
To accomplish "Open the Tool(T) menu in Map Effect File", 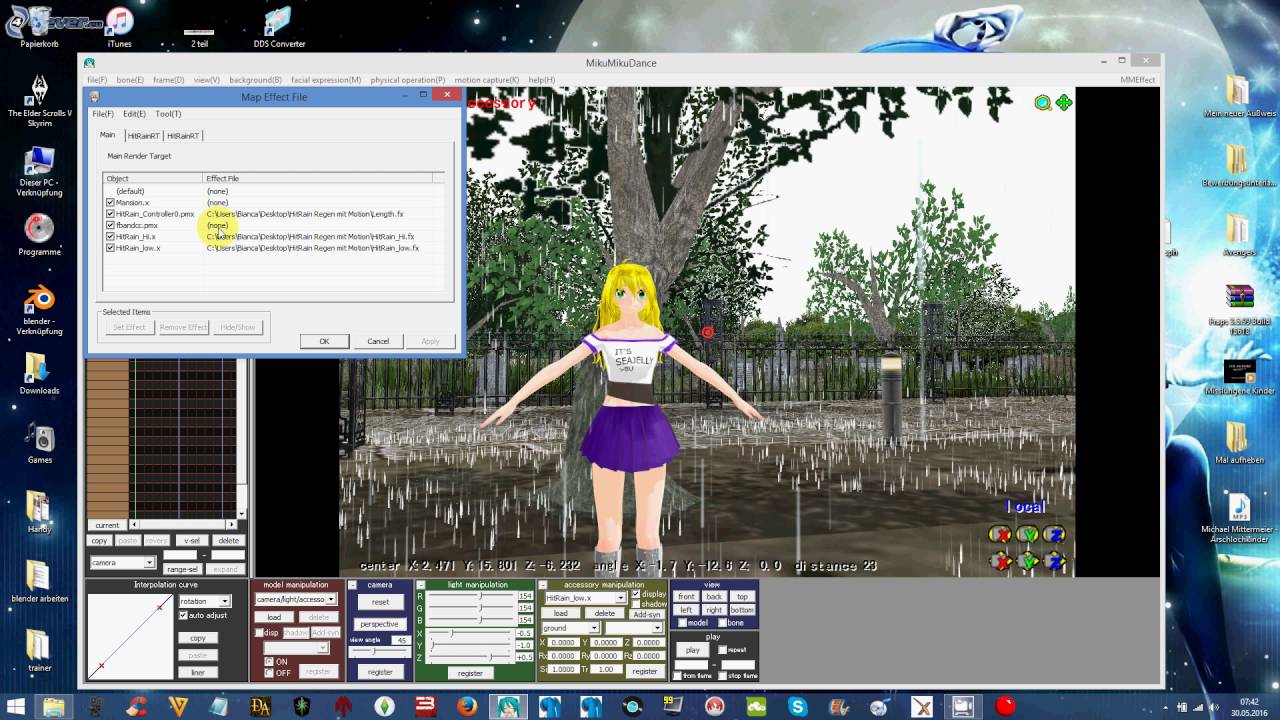I will tap(168, 114).
